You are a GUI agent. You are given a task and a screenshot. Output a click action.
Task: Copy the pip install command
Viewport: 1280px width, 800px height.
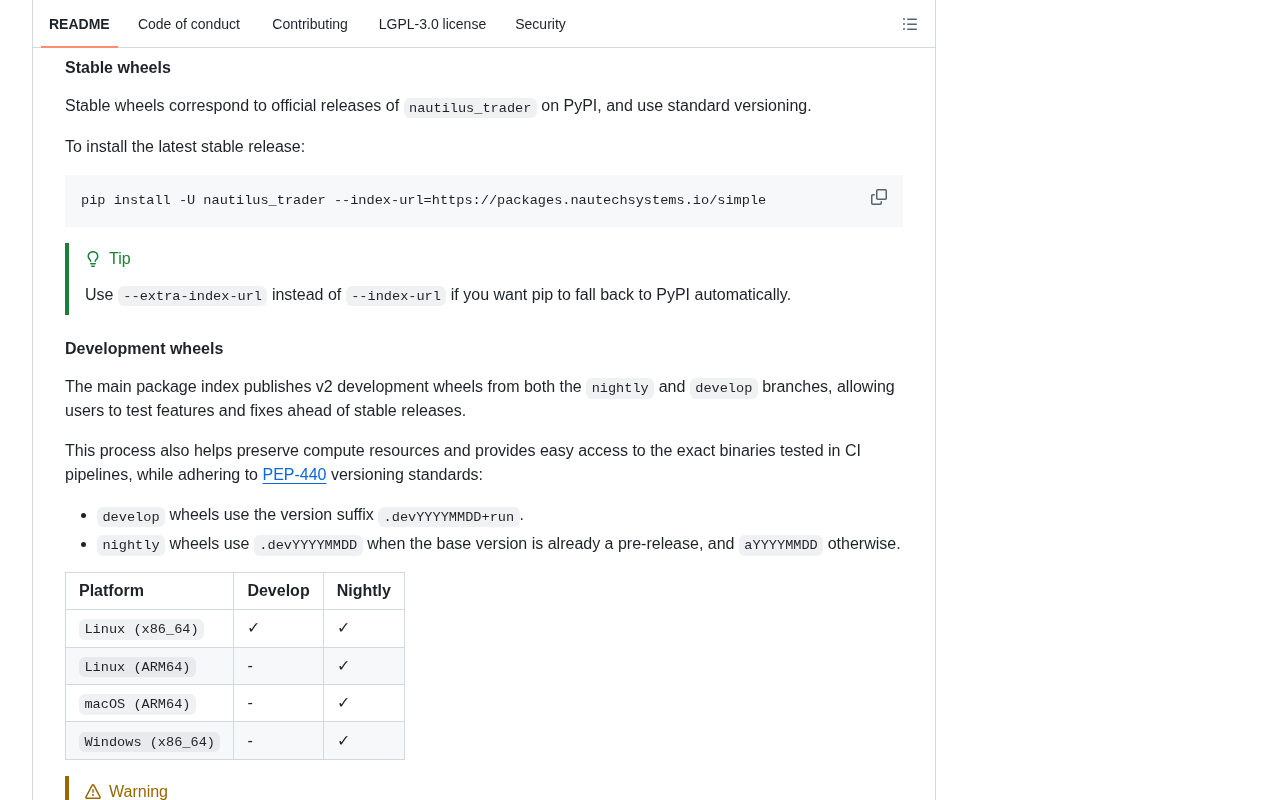click(x=879, y=197)
